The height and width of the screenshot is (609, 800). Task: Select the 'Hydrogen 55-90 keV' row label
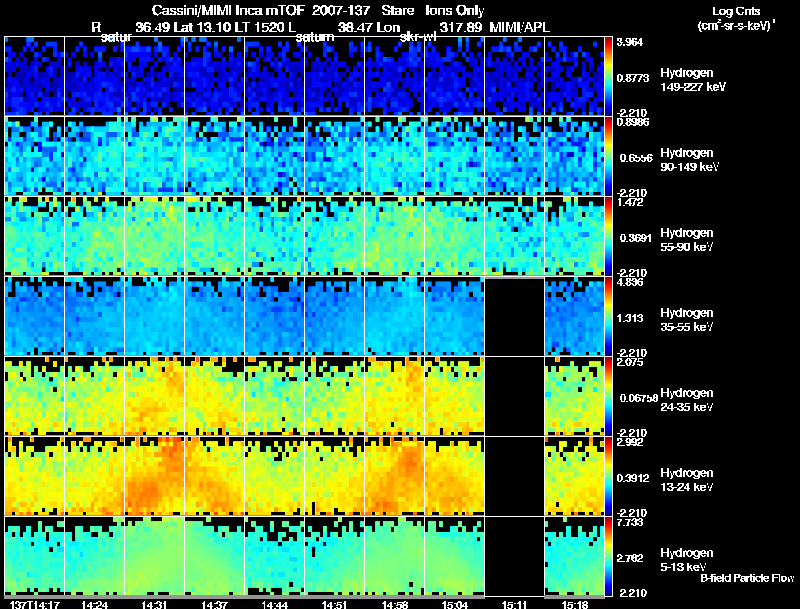pos(687,240)
